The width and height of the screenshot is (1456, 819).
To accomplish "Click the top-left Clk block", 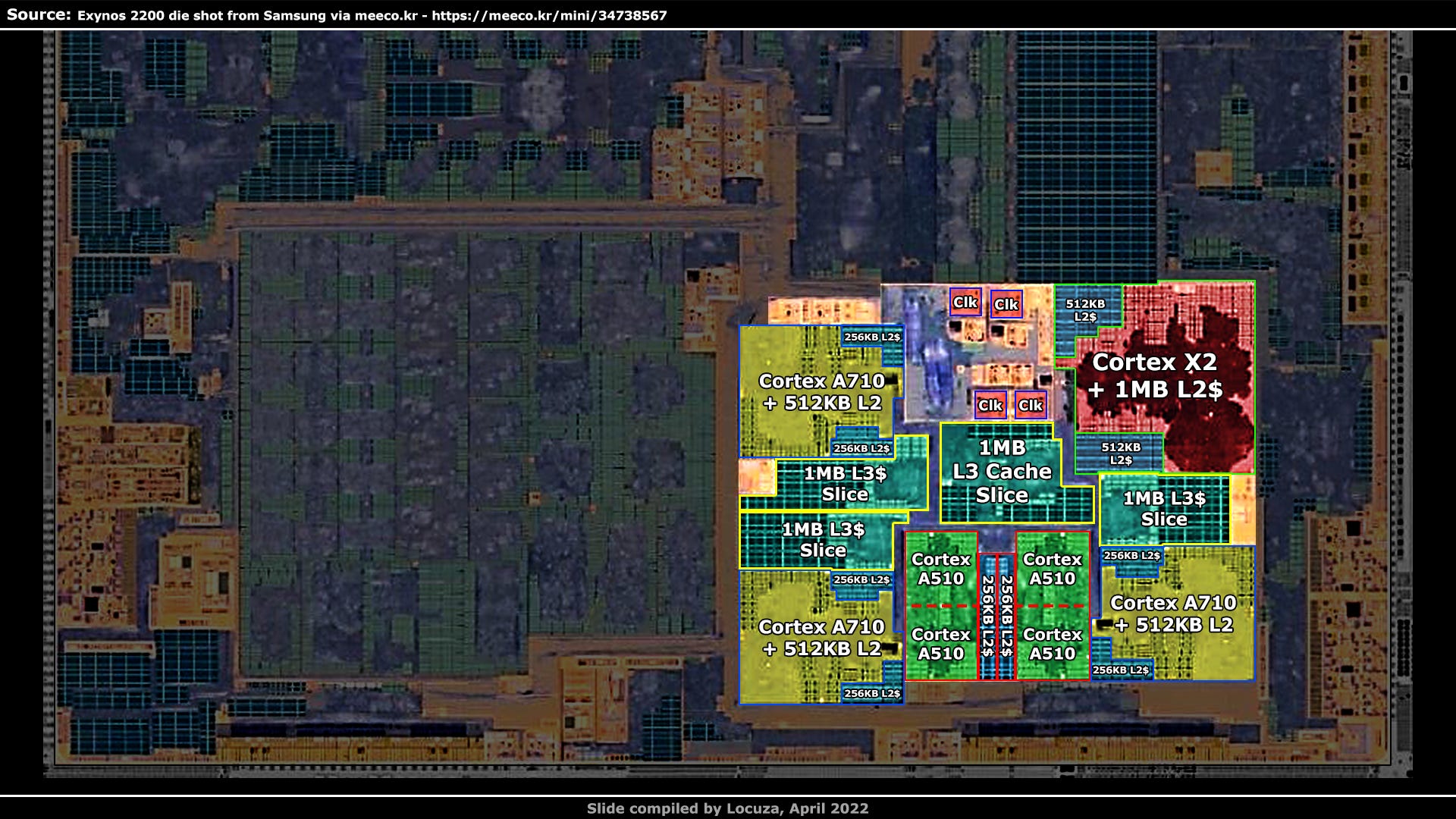I will tap(965, 303).
